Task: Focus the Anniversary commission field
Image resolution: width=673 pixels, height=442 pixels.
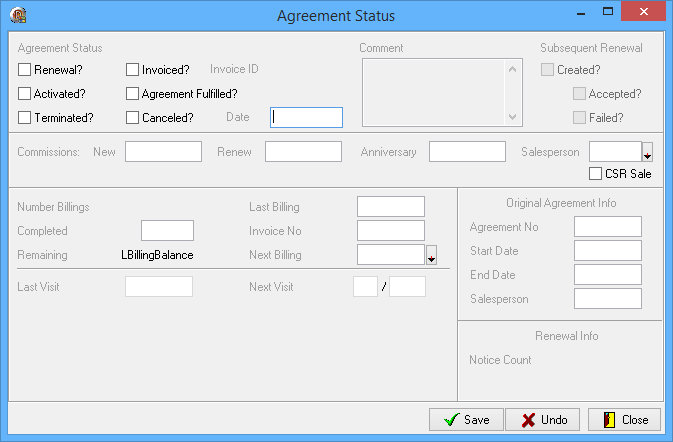Action: click(467, 152)
